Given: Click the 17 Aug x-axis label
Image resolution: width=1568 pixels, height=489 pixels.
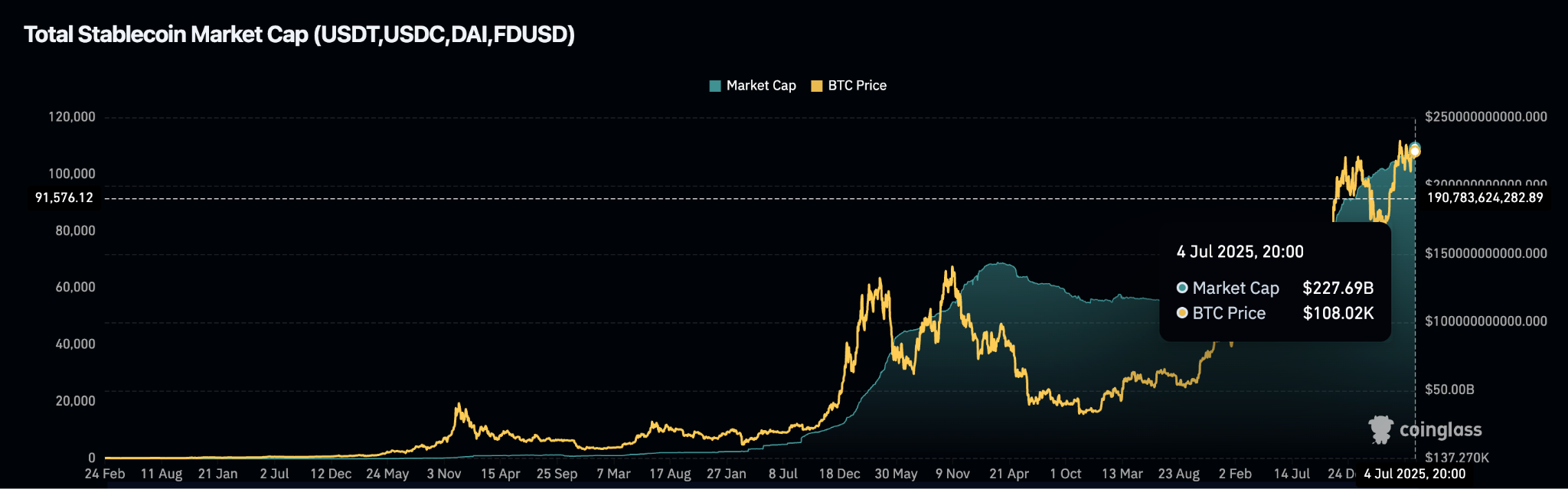Looking at the screenshot, I should click(x=670, y=474).
